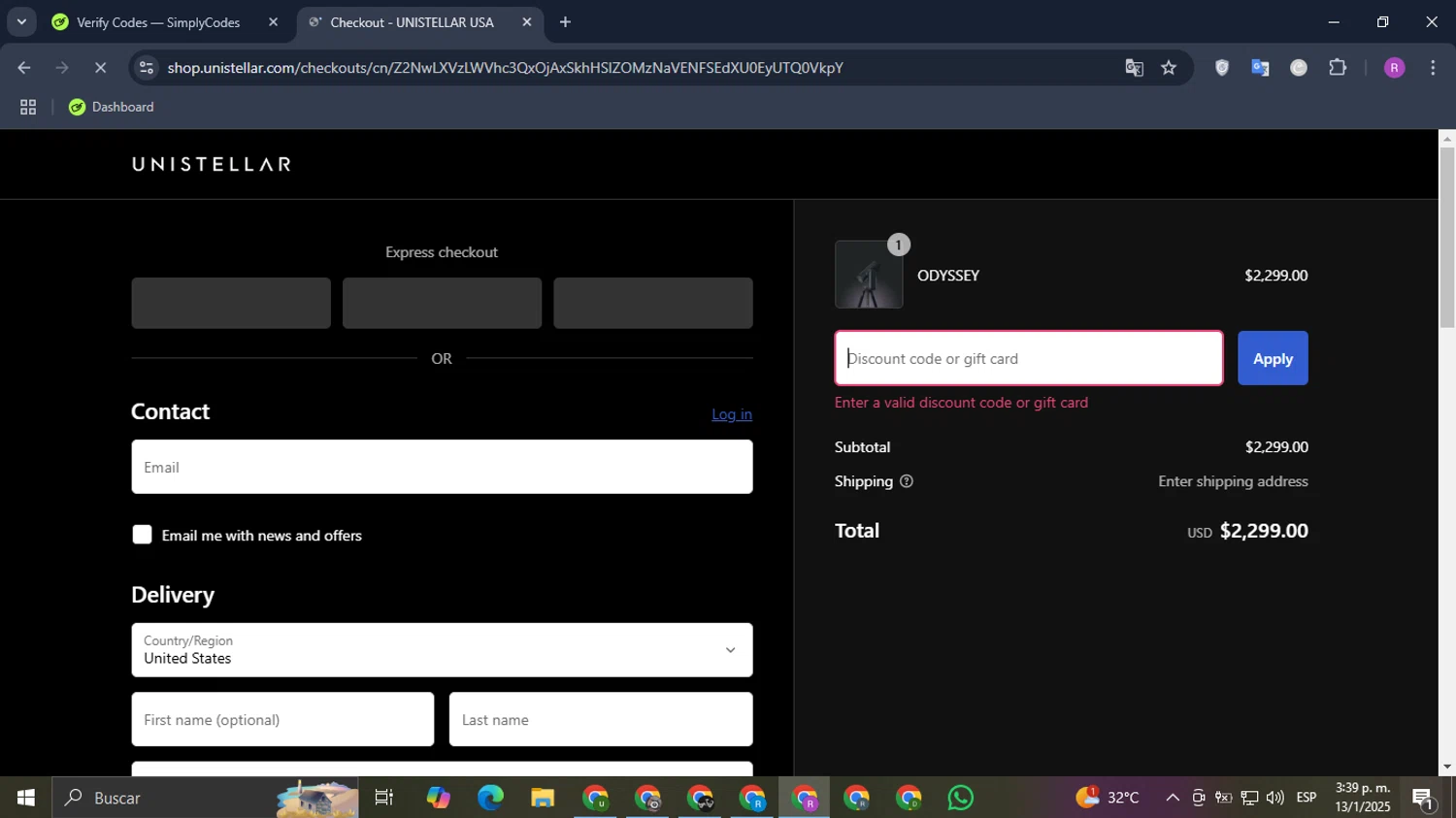1456x818 pixels.
Task: Focus the First name field
Action: (x=282, y=719)
